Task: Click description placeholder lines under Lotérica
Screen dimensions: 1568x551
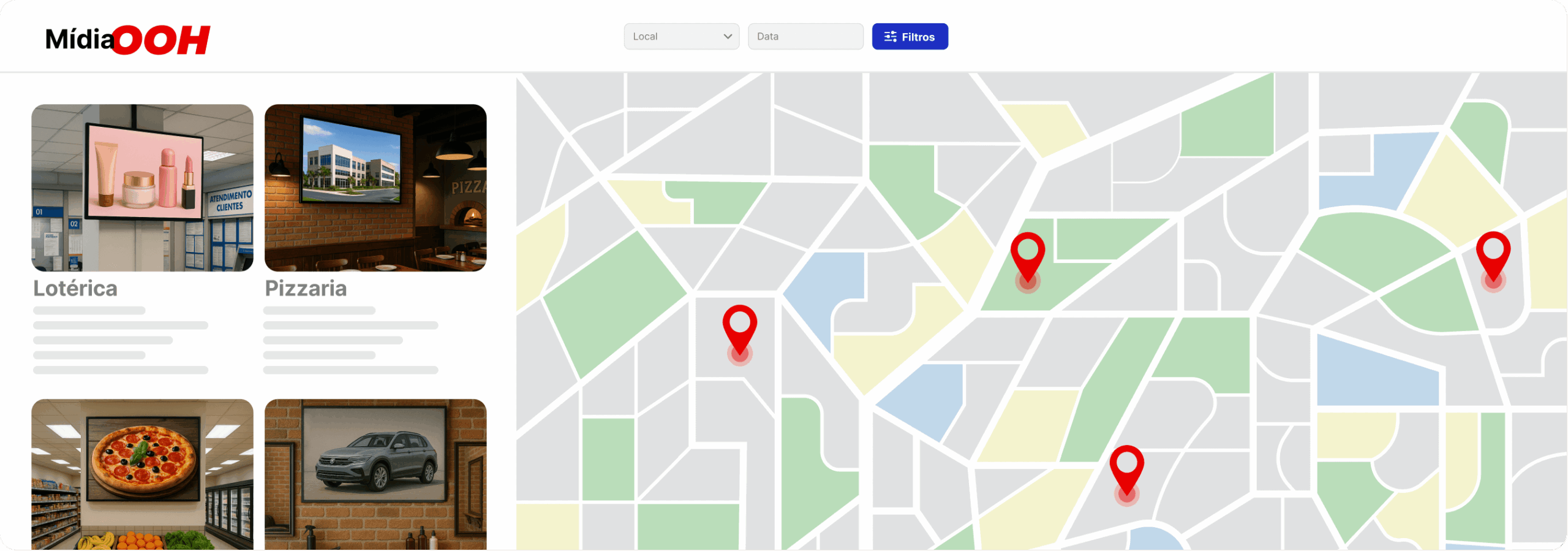Action: pyautogui.click(x=120, y=340)
